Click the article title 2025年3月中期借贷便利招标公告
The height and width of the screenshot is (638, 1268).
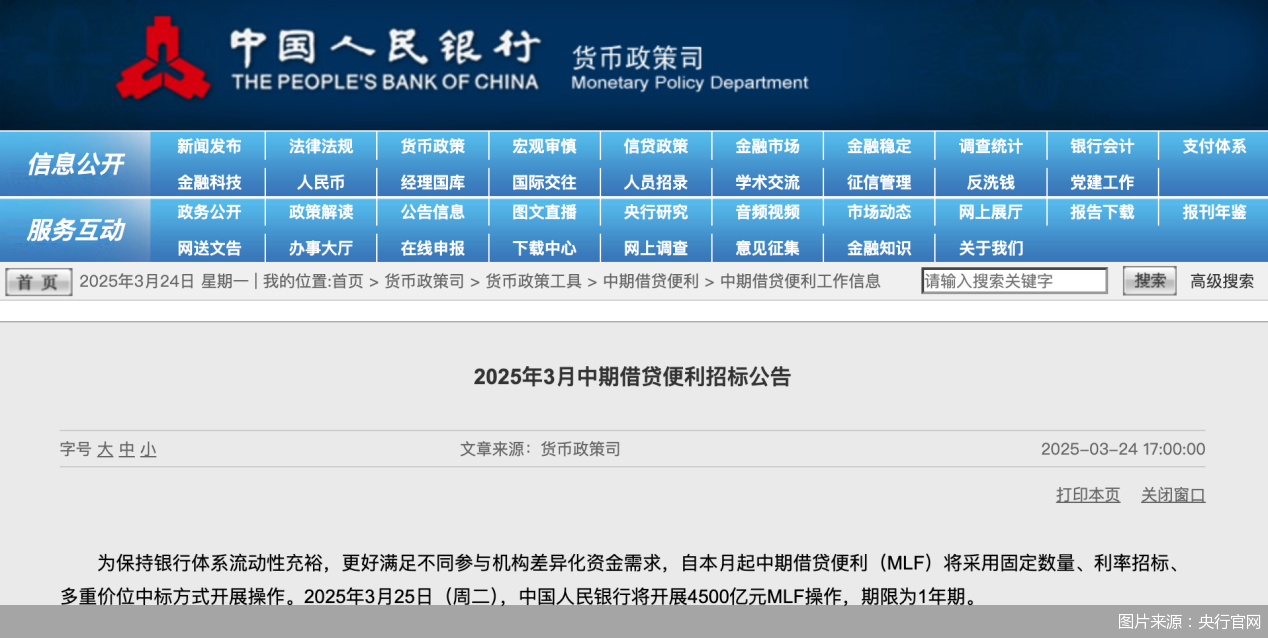click(x=632, y=377)
